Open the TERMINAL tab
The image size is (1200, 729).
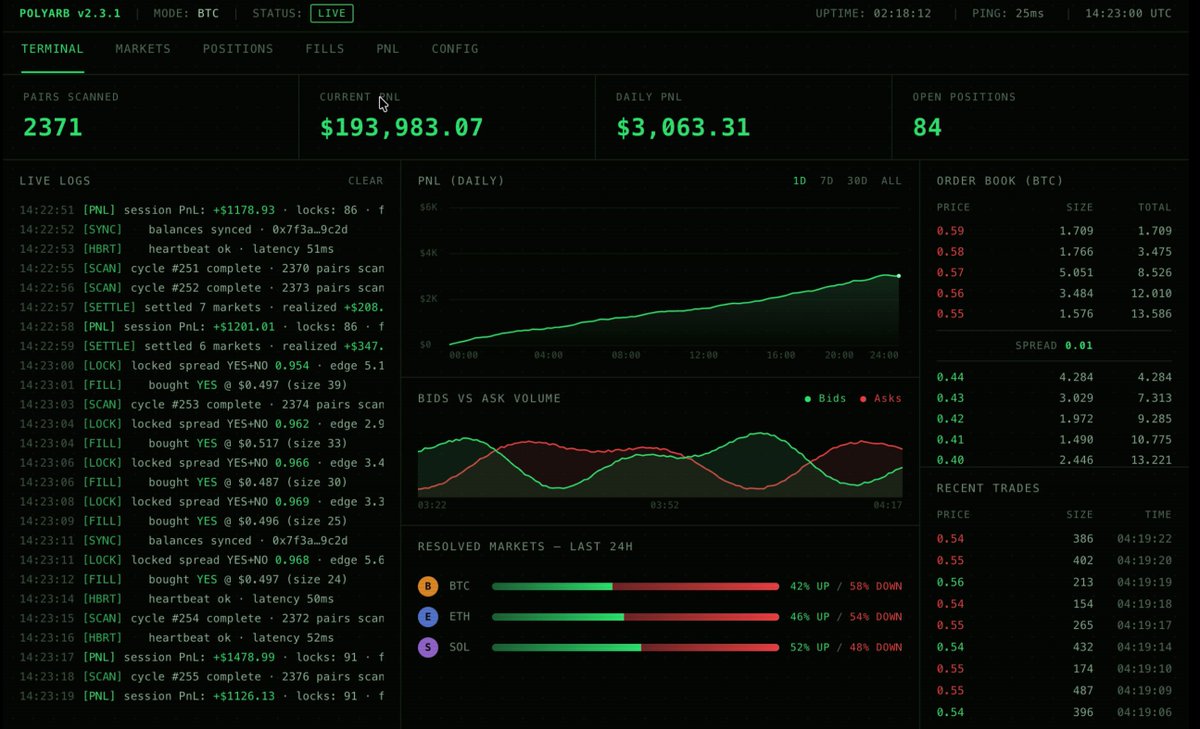coord(52,49)
